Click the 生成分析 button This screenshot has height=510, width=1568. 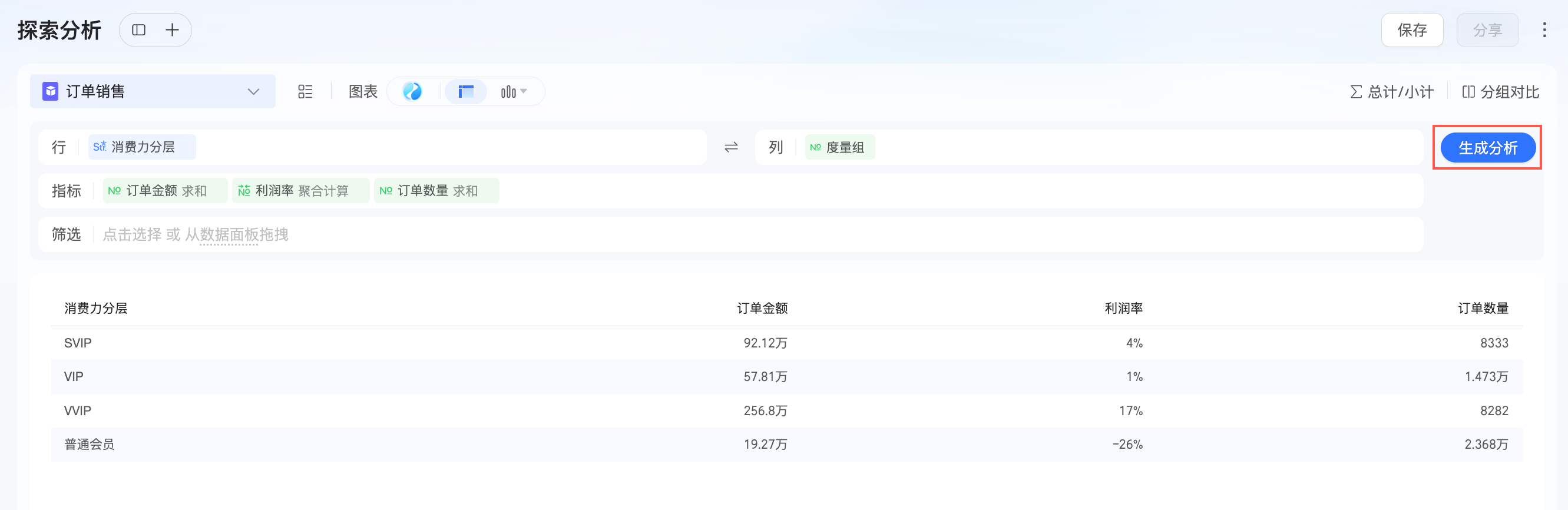click(1488, 147)
